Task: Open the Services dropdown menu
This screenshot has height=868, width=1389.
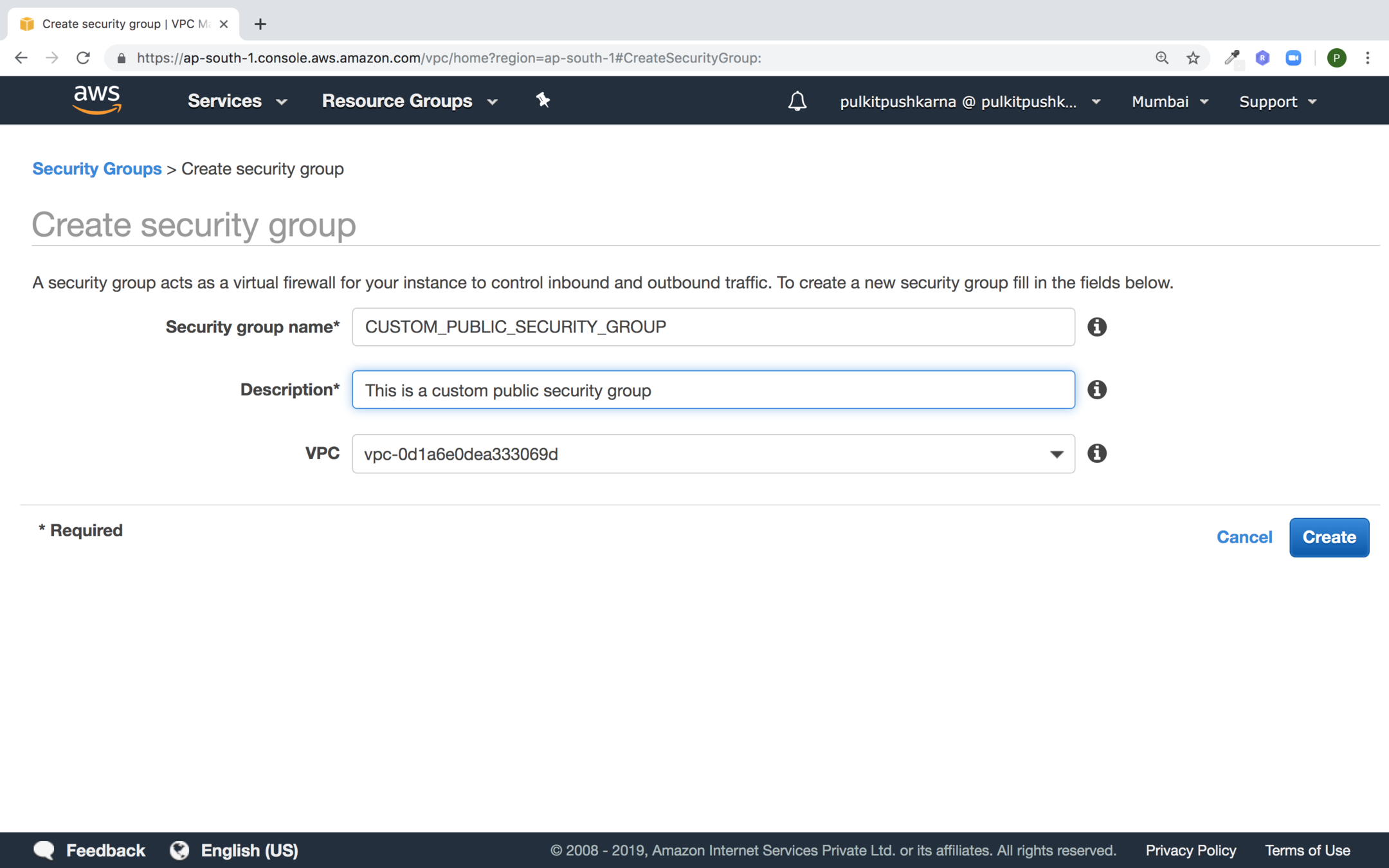Action: [237, 102]
